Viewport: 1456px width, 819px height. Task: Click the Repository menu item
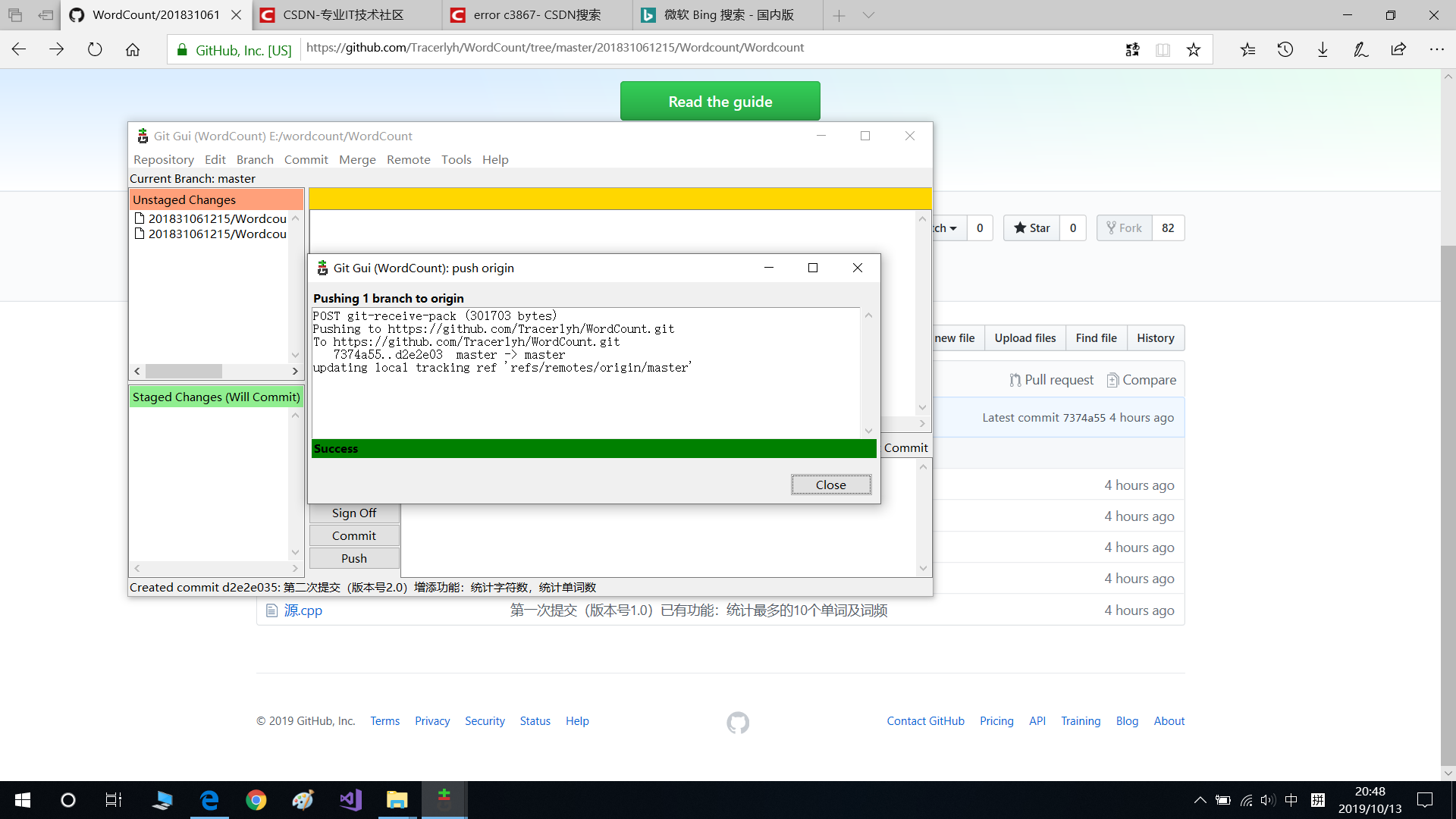coord(164,160)
